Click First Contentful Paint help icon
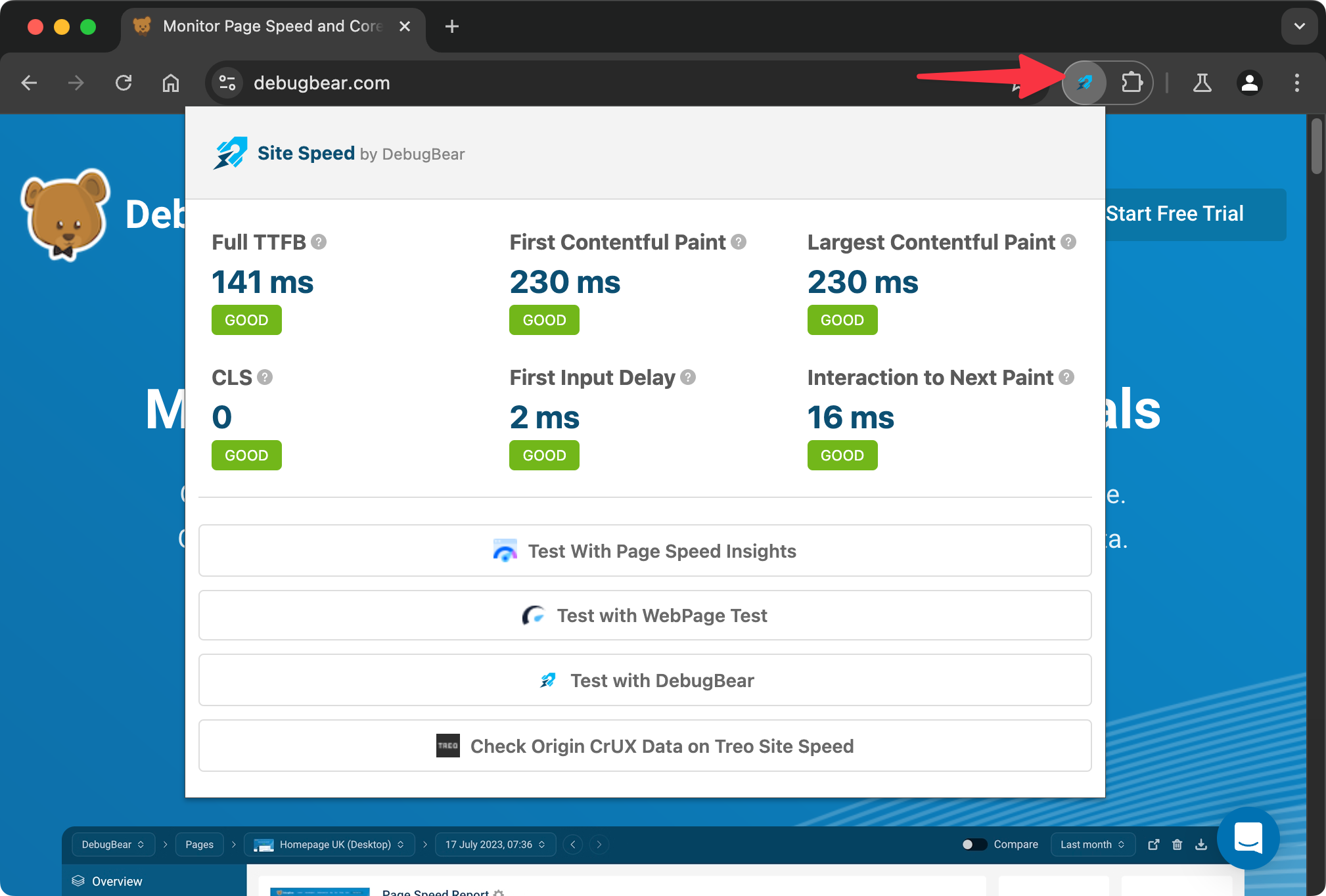 pyautogui.click(x=739, y=242)
